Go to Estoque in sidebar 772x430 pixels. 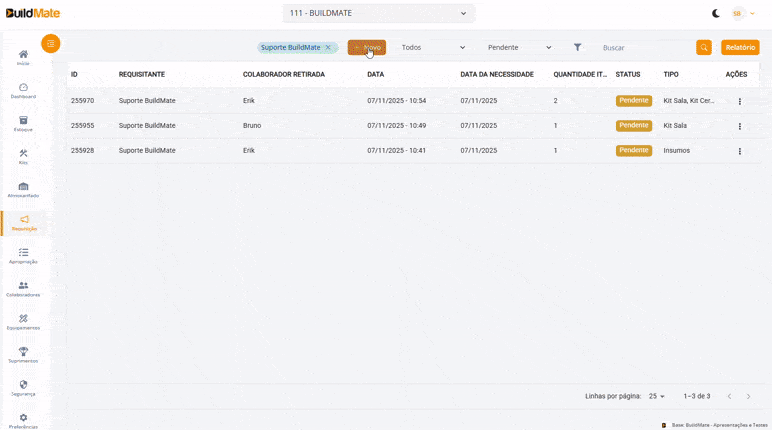[x=23, y=123]
